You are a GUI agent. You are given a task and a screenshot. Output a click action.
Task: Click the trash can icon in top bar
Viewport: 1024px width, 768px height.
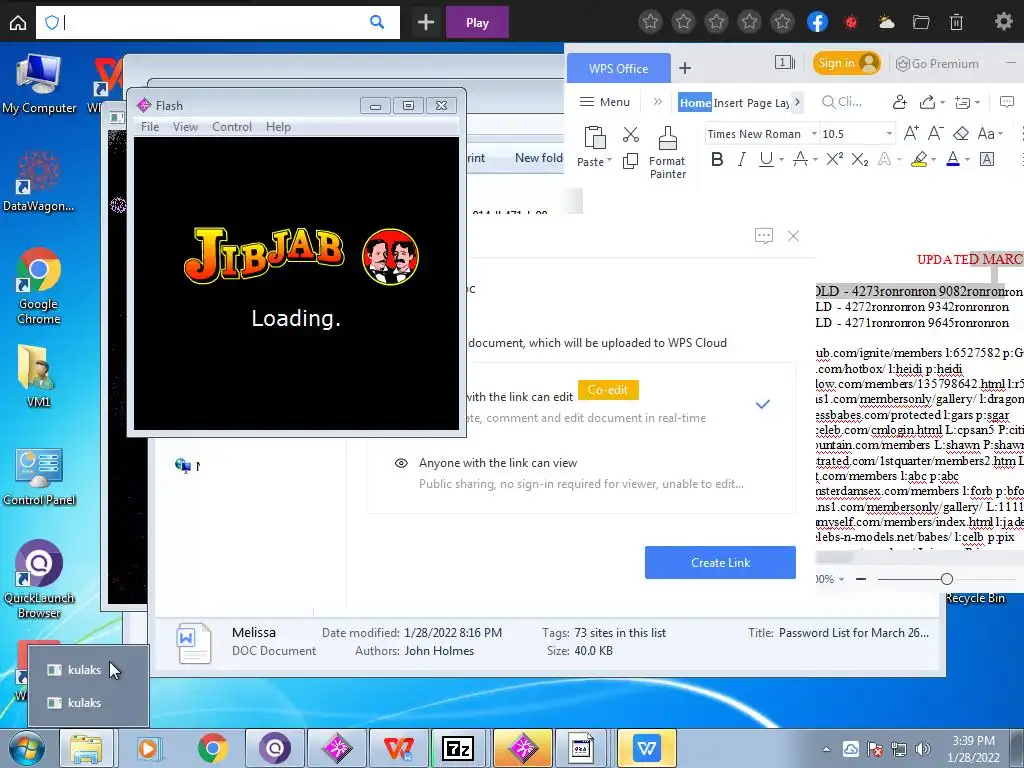(956, 22)
